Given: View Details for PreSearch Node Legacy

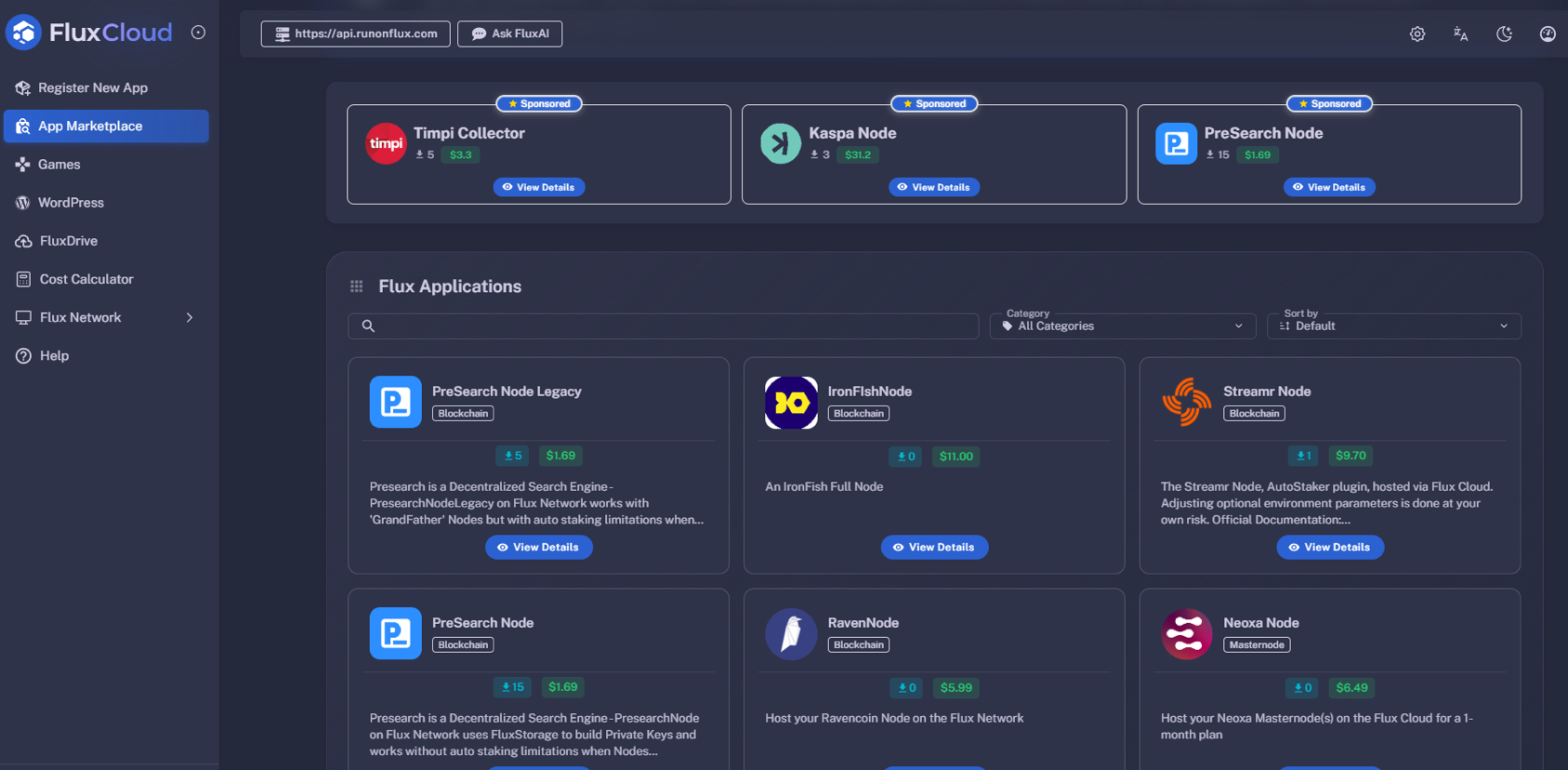Looking at the screenshot, I should coord(539,547).
